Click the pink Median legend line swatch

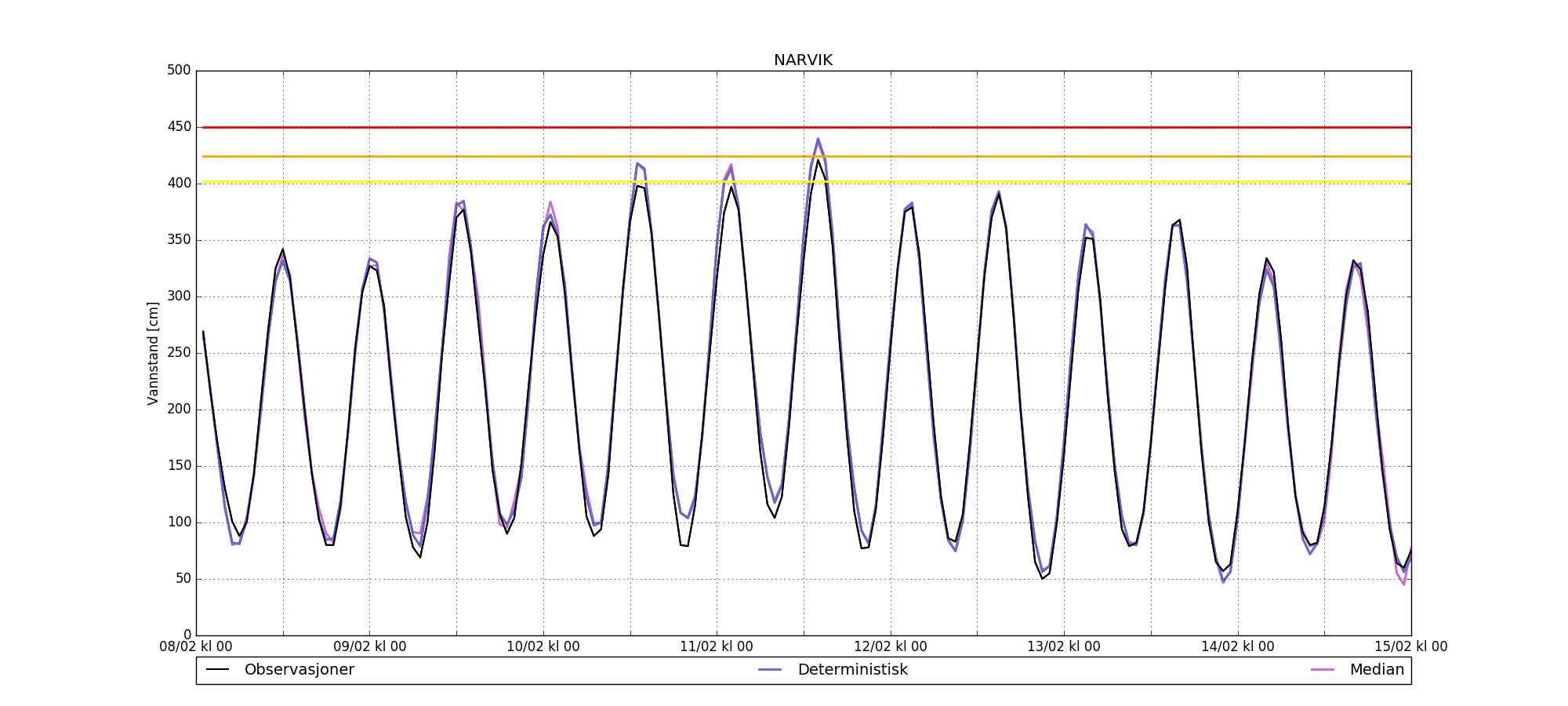click(x=1323, y=670)
